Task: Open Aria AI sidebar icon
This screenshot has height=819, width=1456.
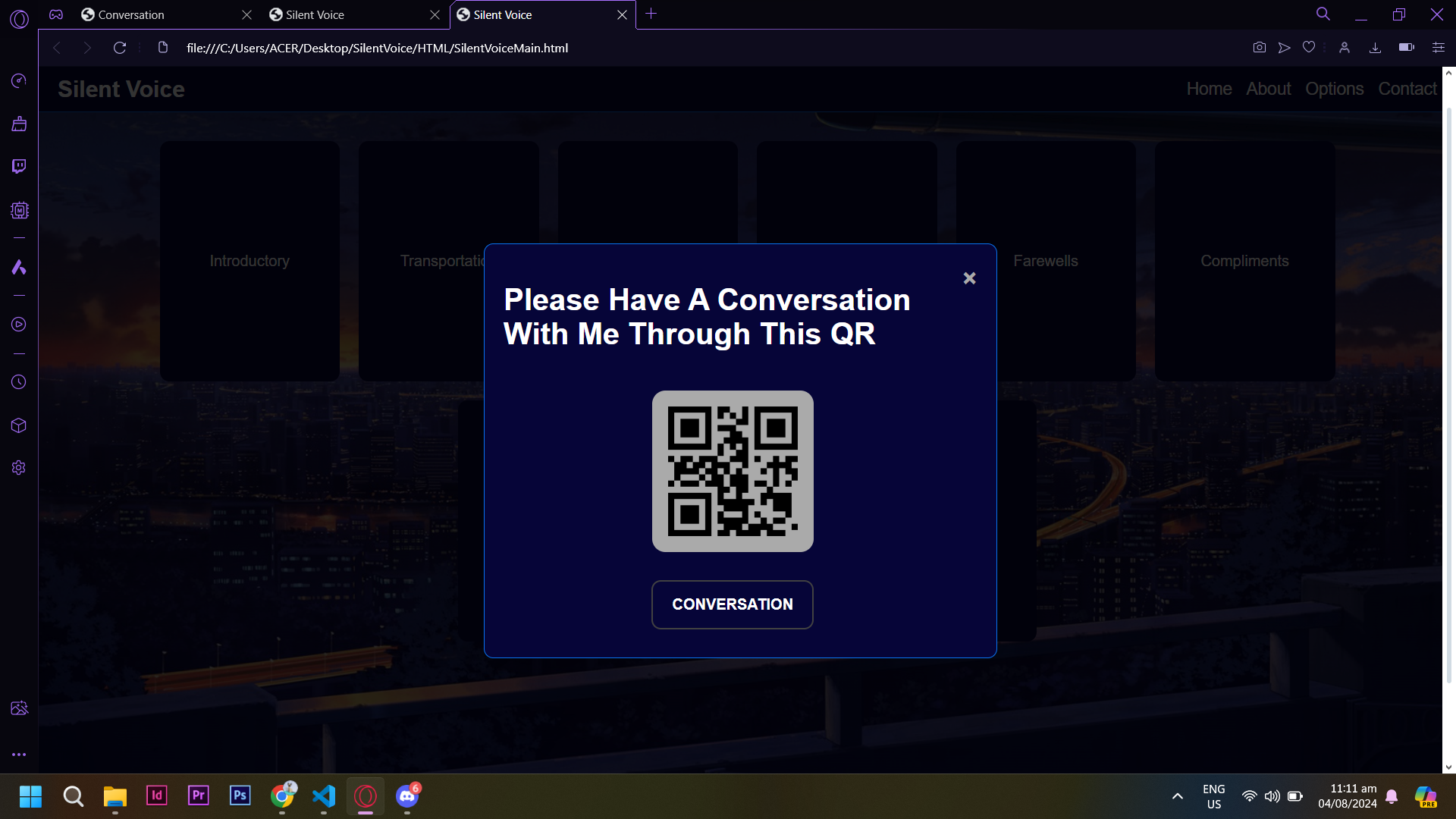Action: point(19,267)
